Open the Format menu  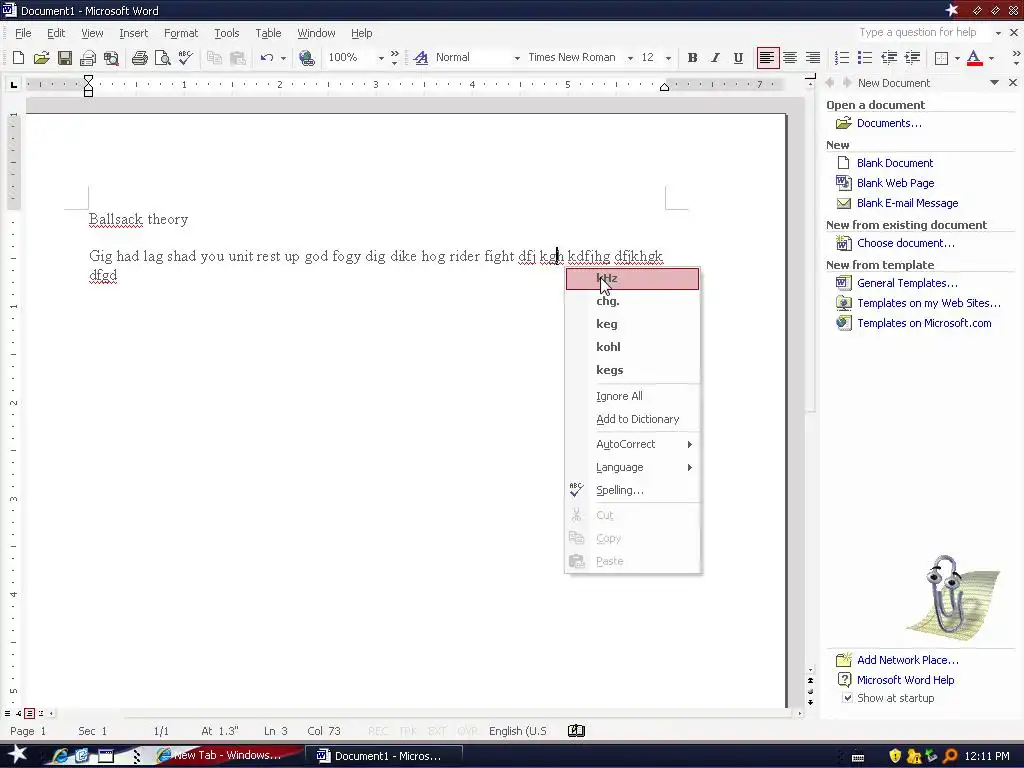click(181, 33)
